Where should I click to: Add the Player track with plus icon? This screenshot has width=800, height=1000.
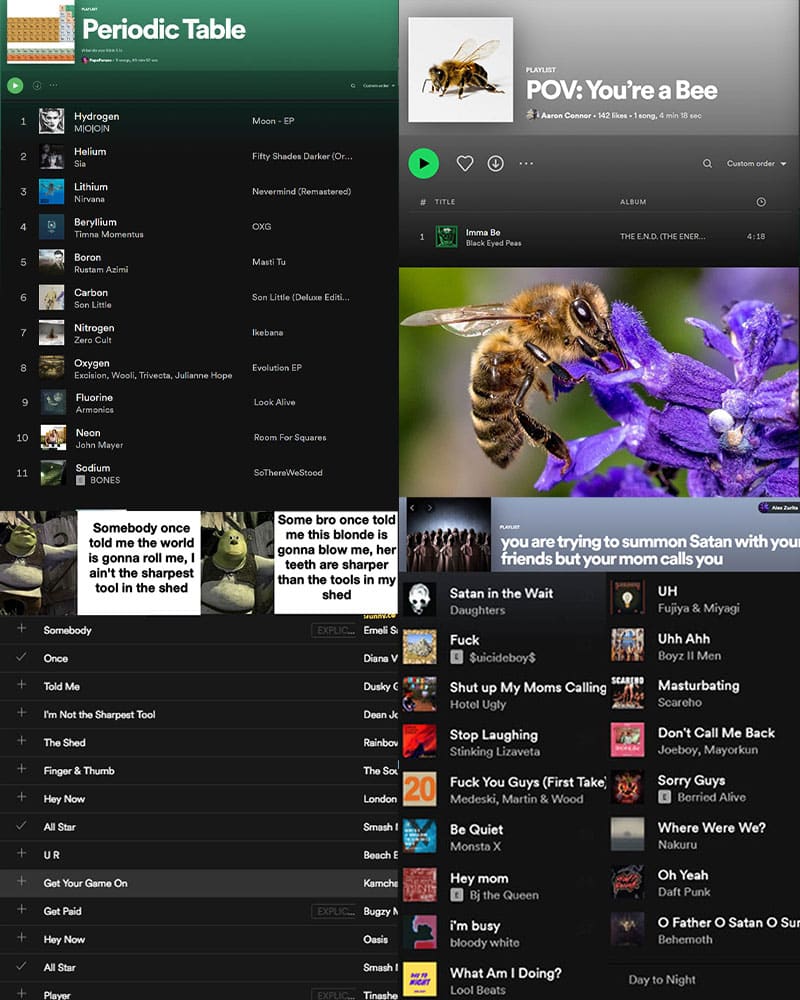tap(22, 994)
